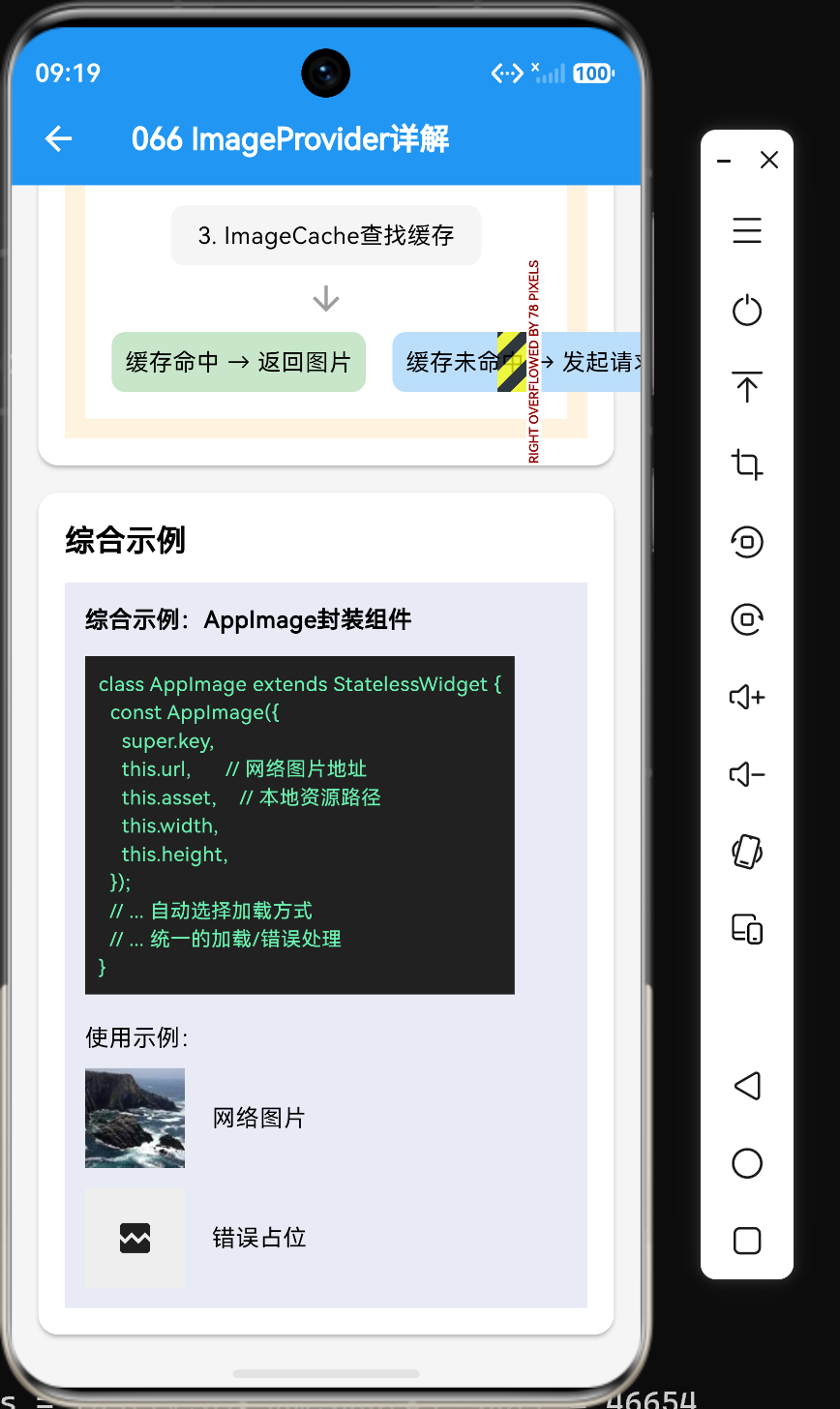Click the 'this.width,' code line
The image size is (840, 1409).
[169, 825]
